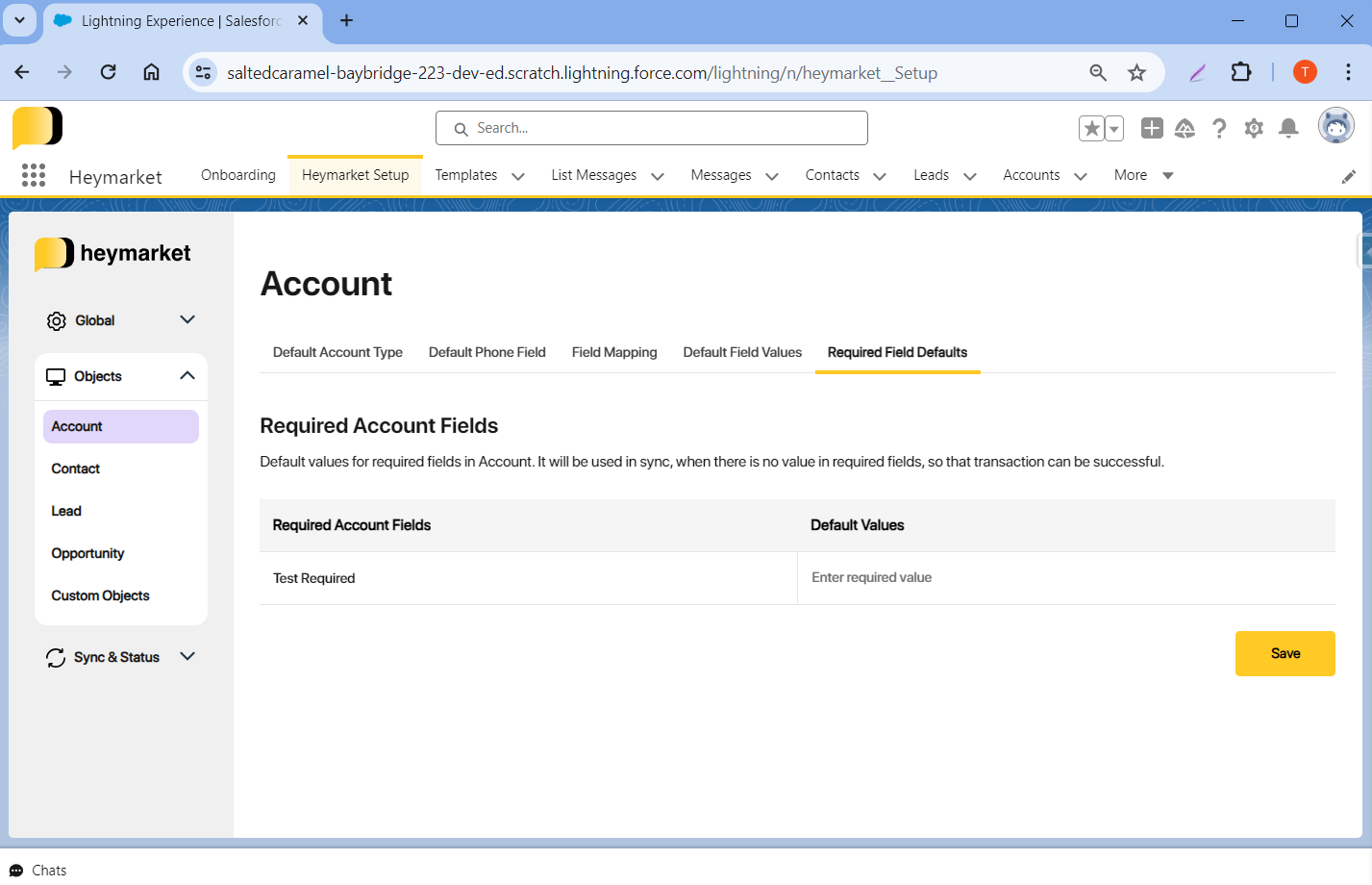Go to the browser home page
This screenshot has width=1372, height=885.
(x=151, y=72)
